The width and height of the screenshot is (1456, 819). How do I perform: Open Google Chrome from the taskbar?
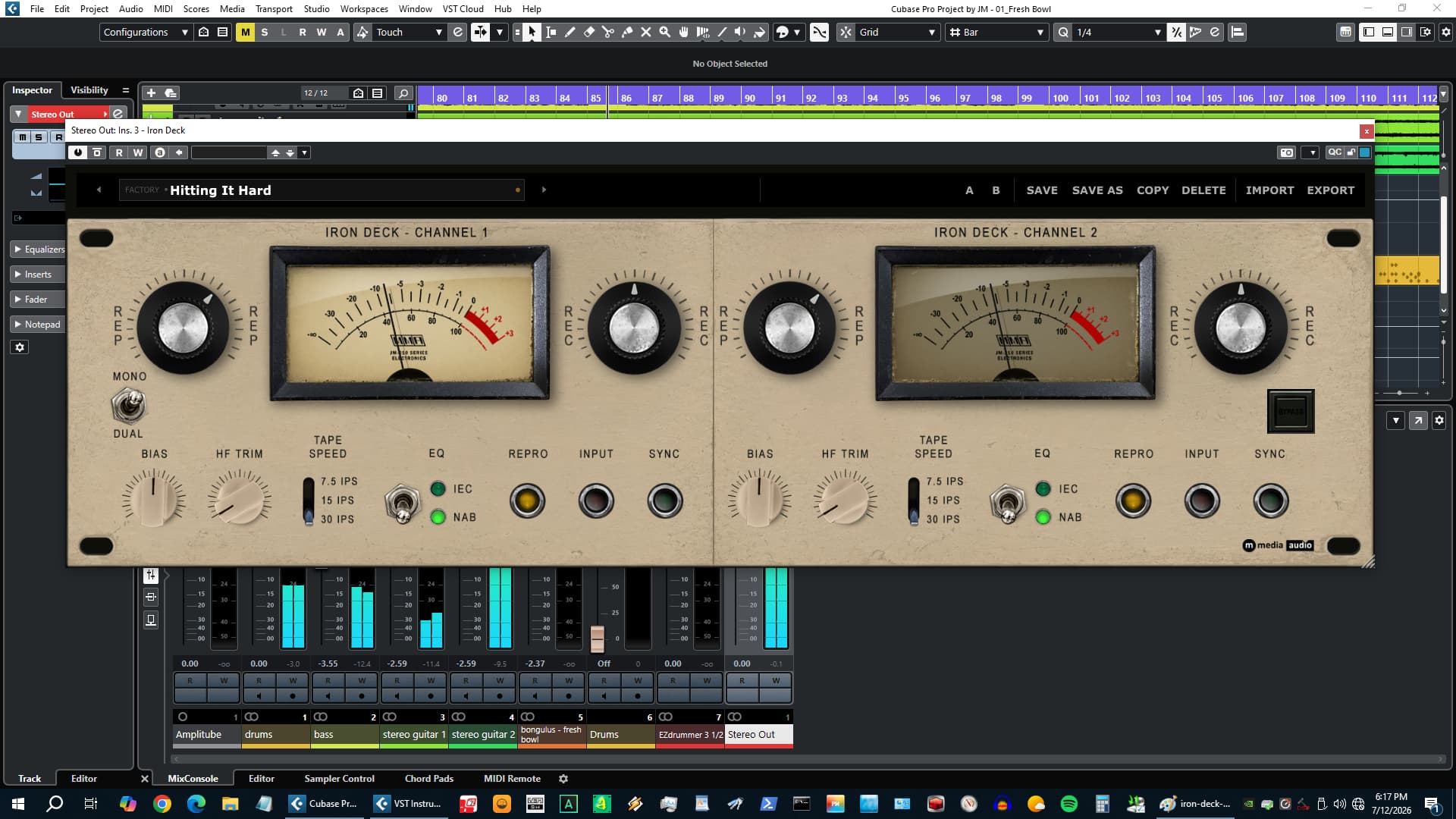(x=162, y=804)
